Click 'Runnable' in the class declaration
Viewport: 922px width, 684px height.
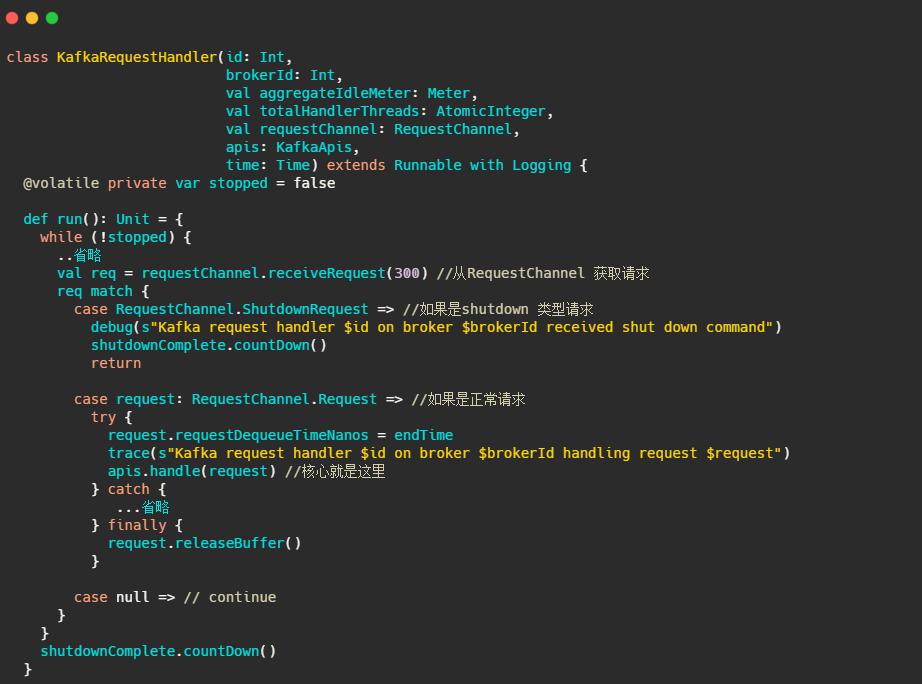pos(427,165)
